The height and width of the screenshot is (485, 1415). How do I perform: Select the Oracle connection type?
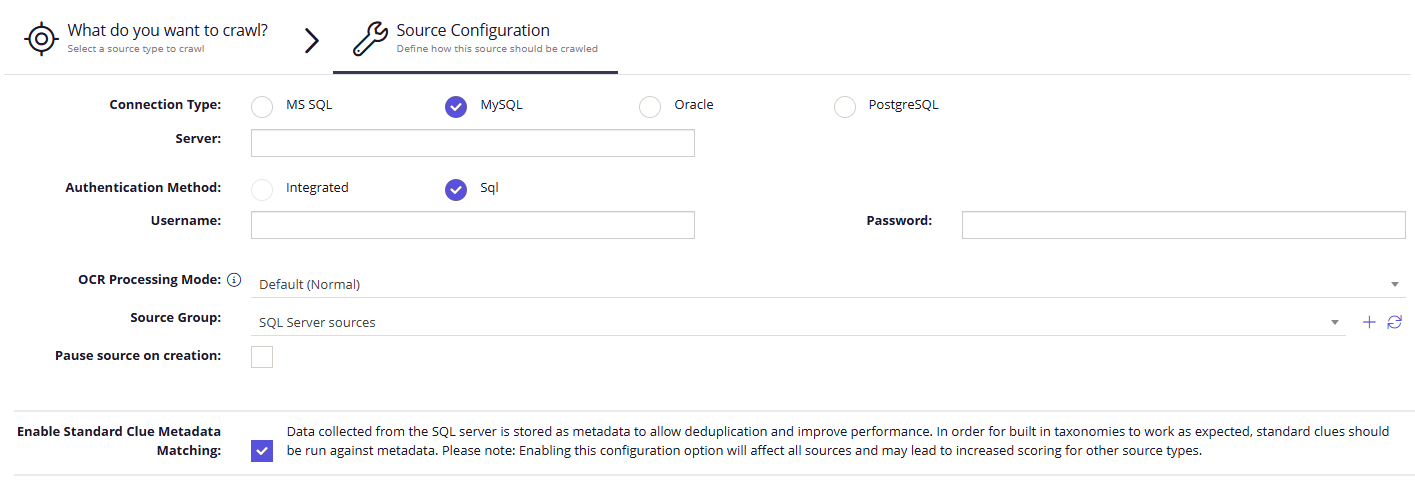click(x=650, y=107)
